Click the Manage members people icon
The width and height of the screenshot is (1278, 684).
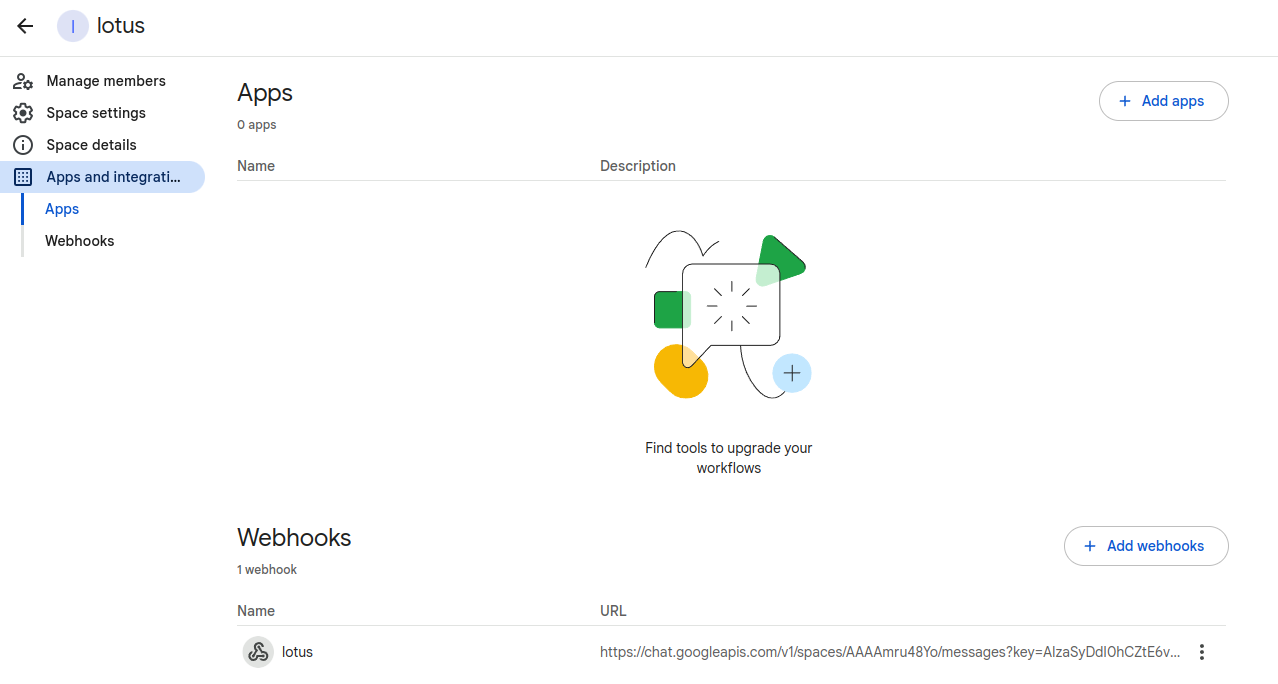(23, 81)
